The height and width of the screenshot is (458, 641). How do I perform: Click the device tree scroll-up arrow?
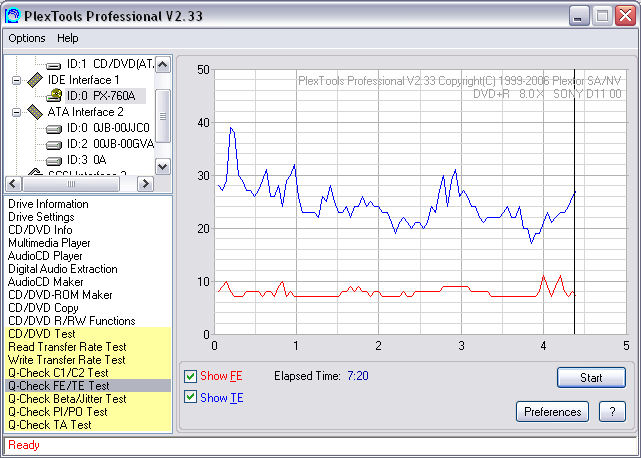163,64
